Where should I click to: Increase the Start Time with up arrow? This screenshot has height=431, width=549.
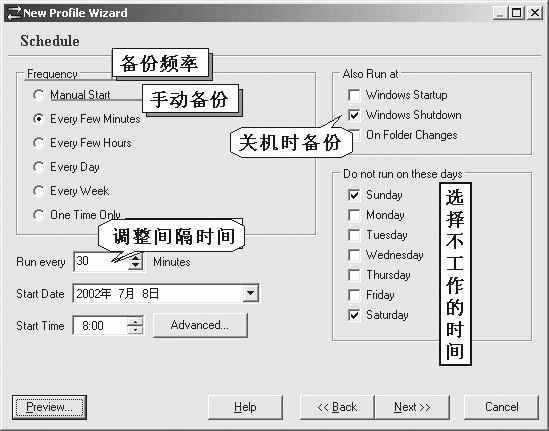click(135, 321)
